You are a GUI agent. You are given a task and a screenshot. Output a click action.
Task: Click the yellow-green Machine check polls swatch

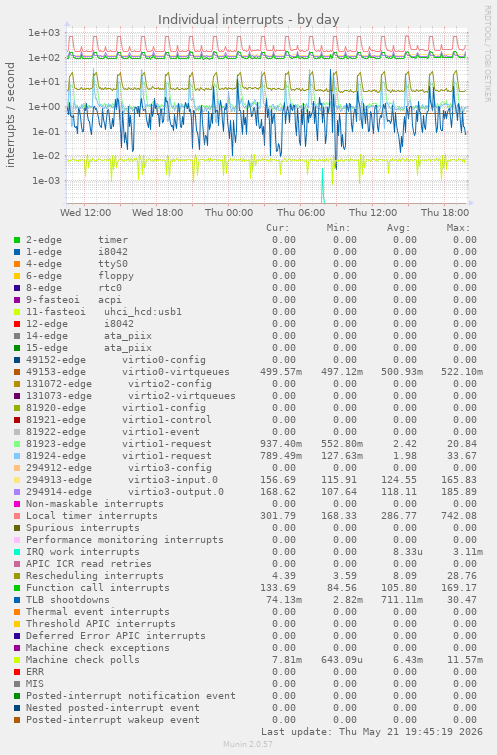click(17, 660)
